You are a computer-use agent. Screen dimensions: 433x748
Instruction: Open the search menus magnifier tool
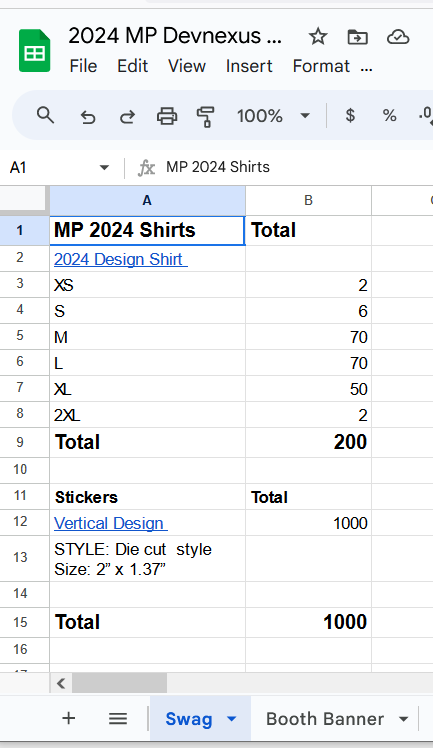click(x=45, y=115)
